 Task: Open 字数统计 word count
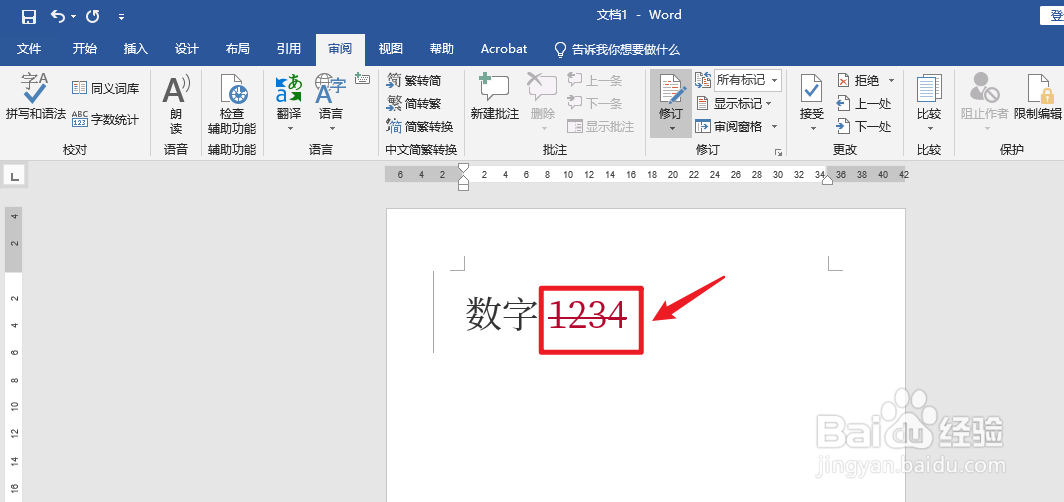(x=106, y=119)
